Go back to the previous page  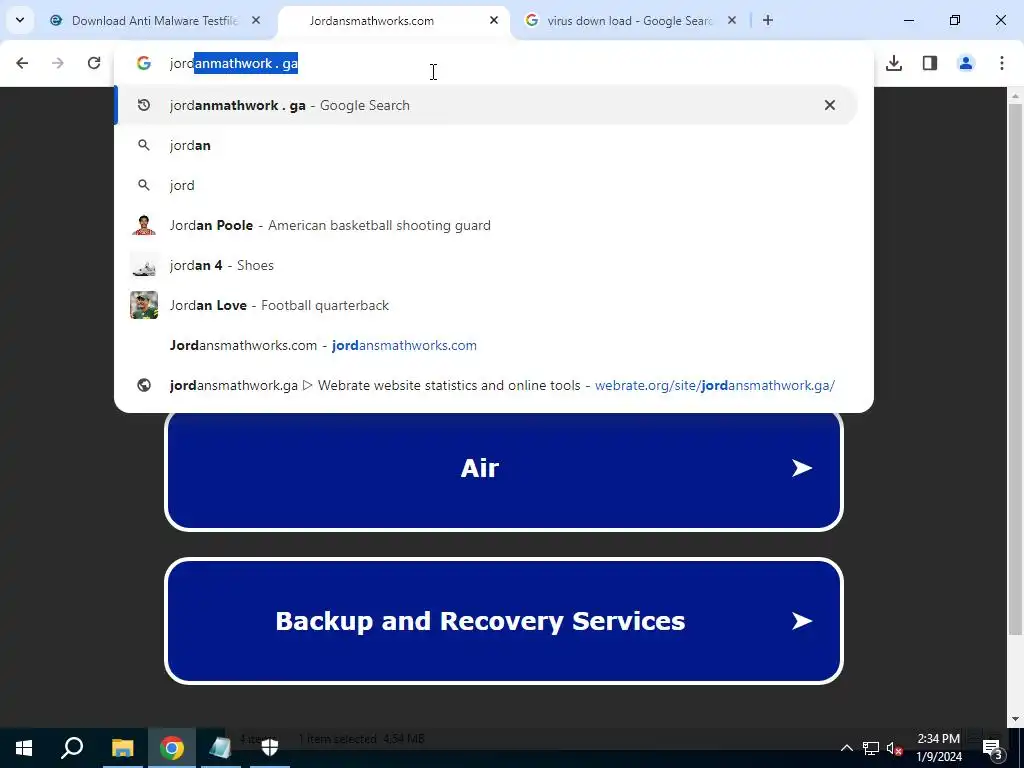[x=22, y=63]
